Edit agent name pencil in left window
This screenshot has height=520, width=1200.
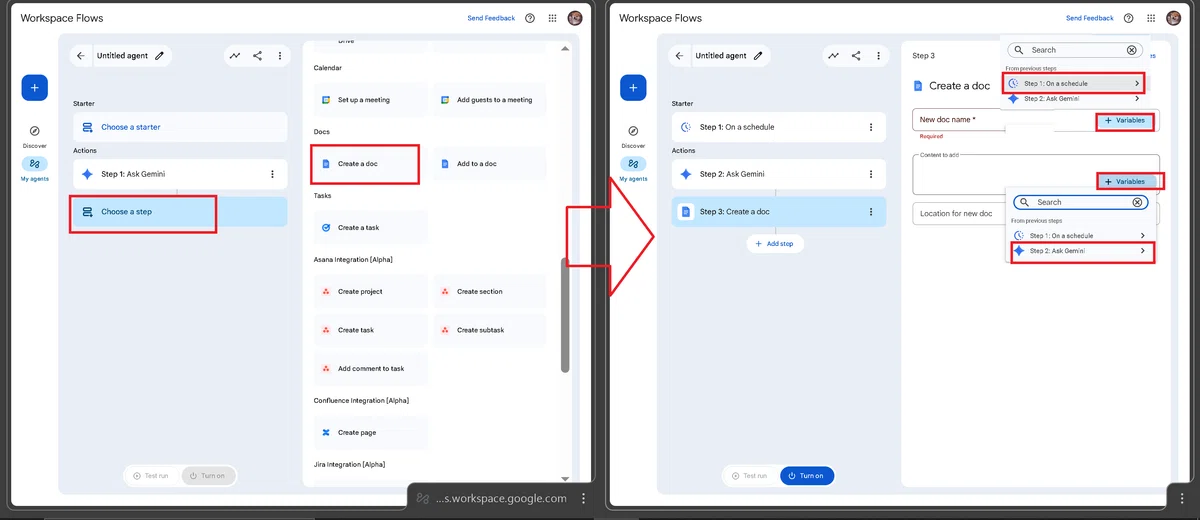160,56
